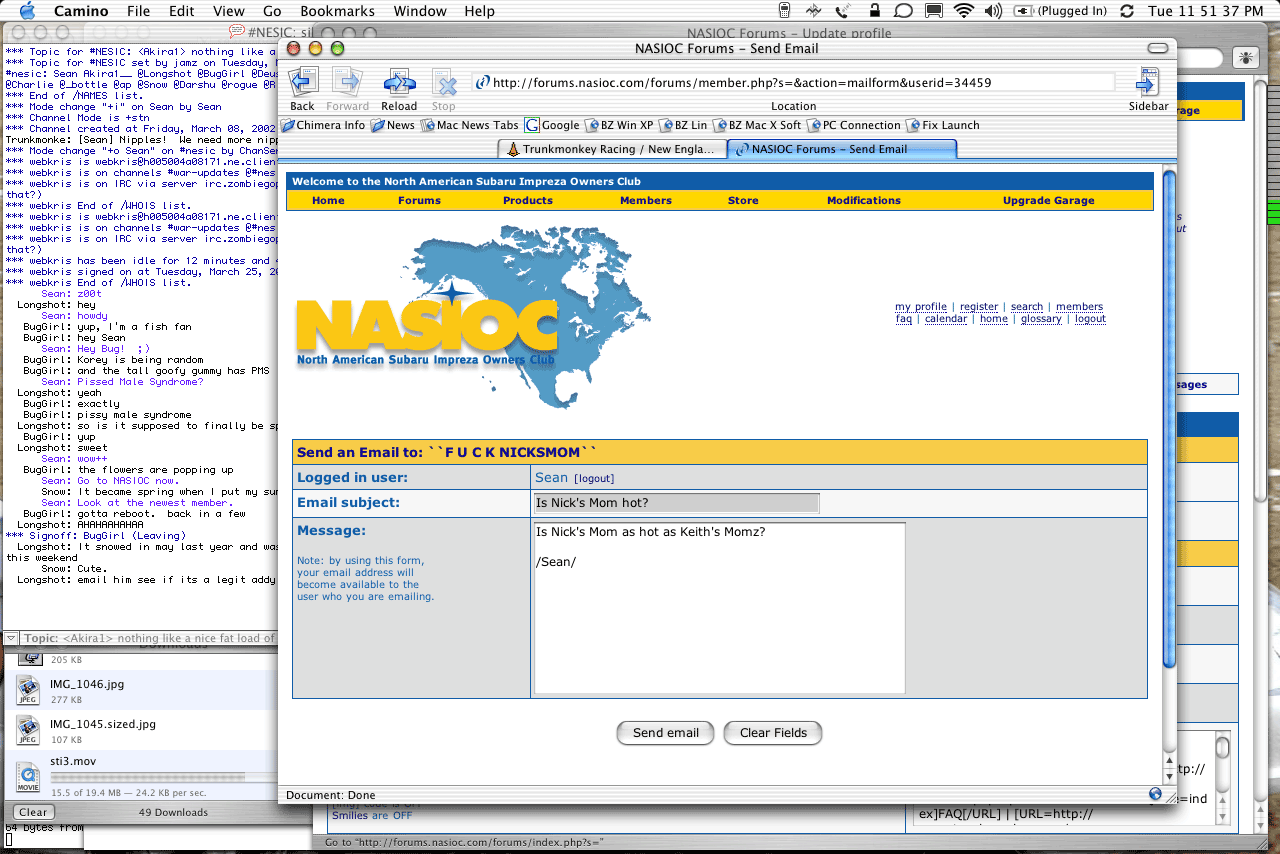
Task: Open the News bookmark folder
Action: click(x=392, y=125)
